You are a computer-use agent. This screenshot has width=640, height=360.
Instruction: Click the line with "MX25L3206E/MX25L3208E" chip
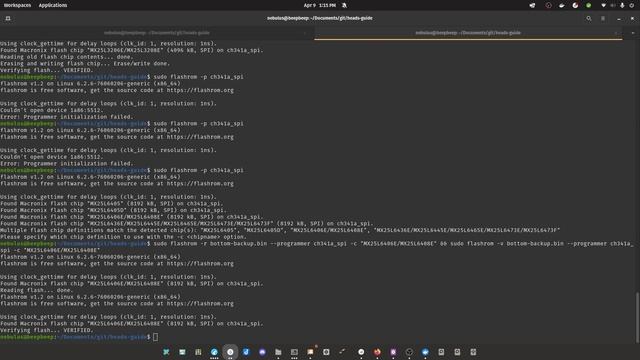(x=131, y=50)
